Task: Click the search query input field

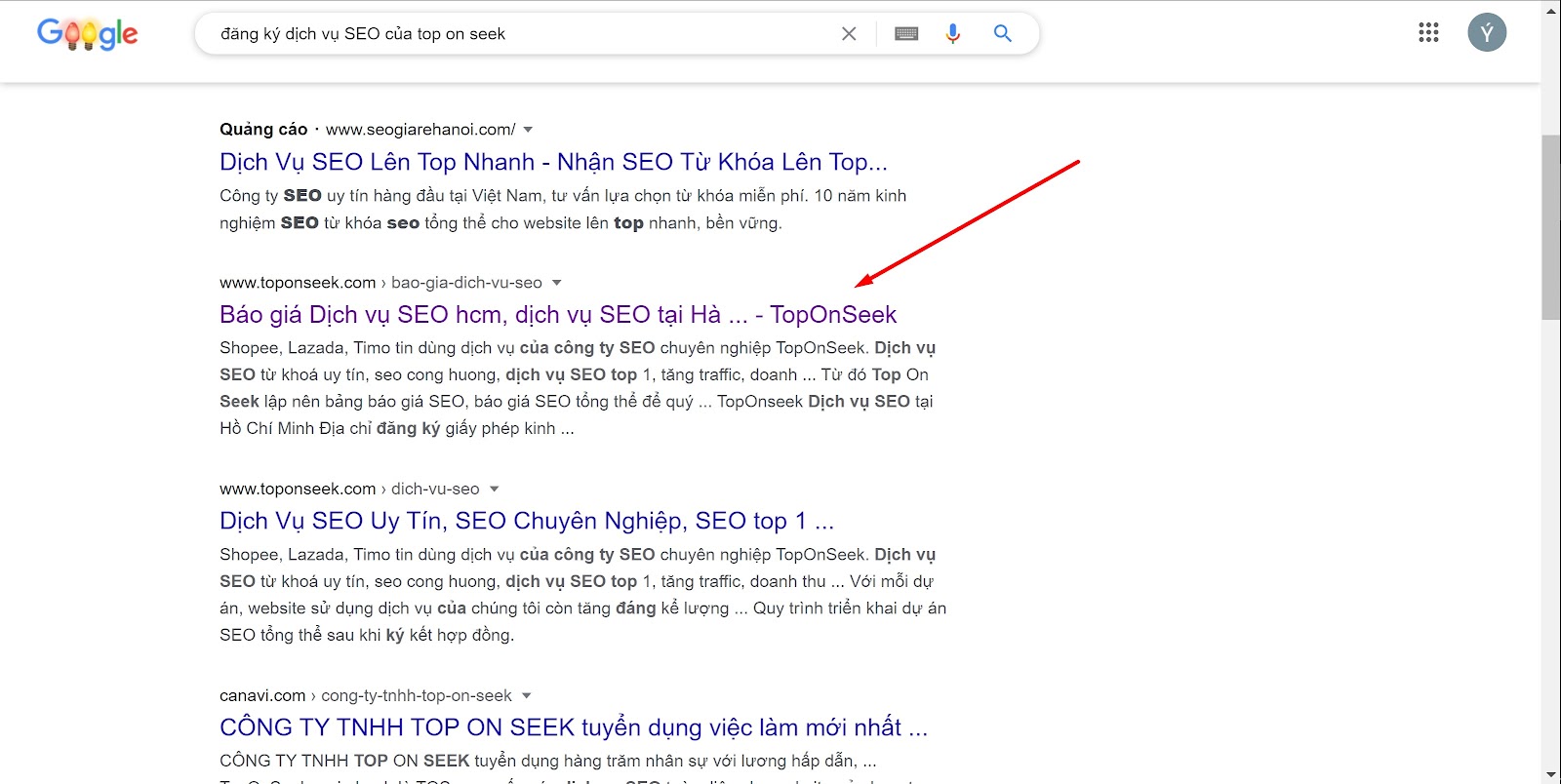Action: coord(517,34)
